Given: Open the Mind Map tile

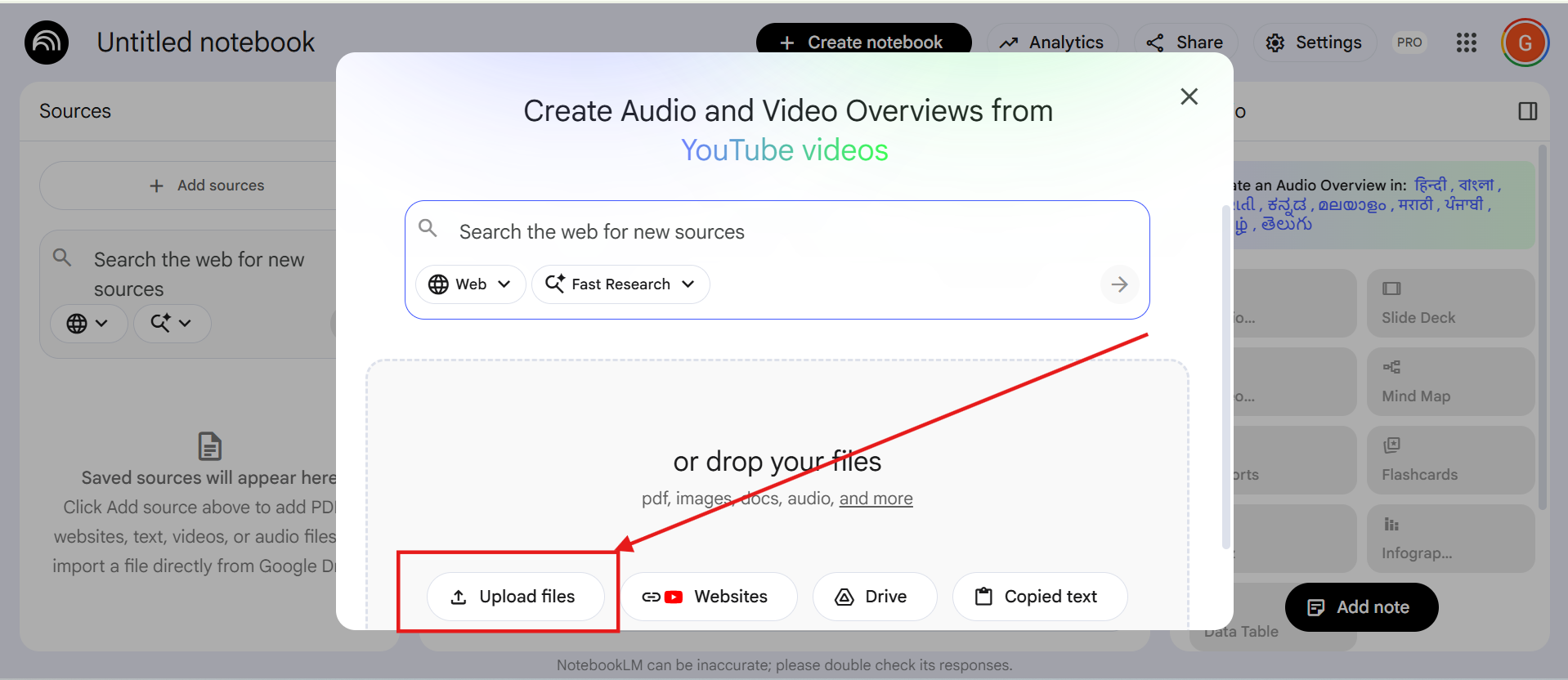Looking at the screenshot, I should point(1450,382).
